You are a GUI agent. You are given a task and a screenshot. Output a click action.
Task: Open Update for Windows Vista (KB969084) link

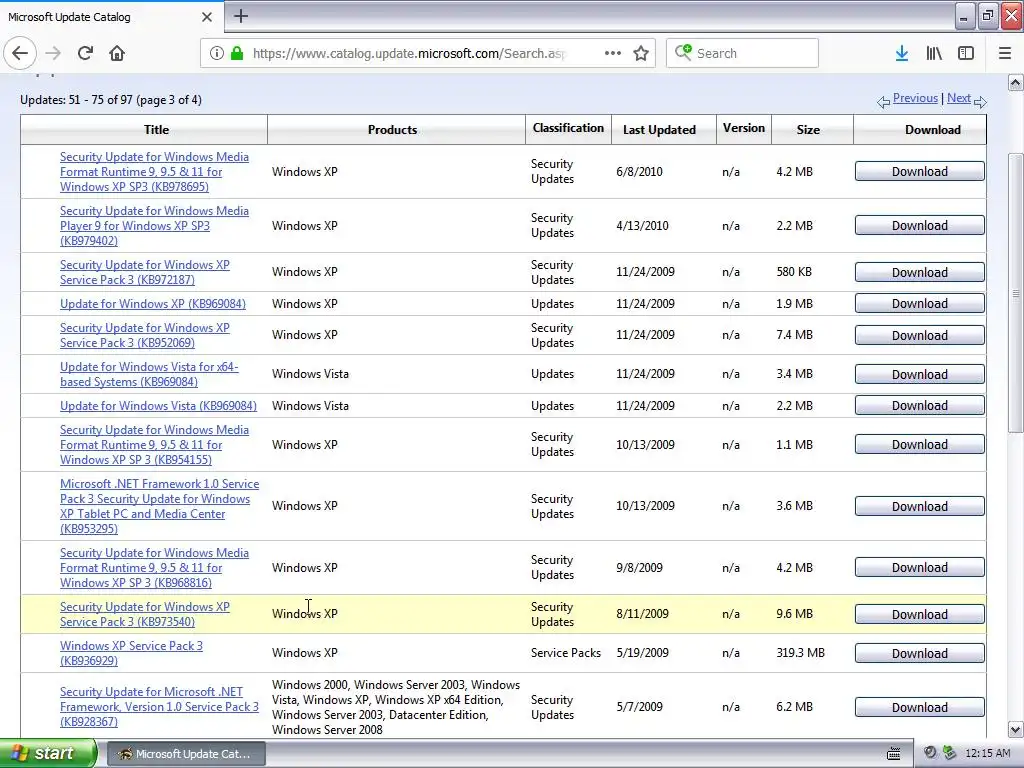click(x=159, y=406)
